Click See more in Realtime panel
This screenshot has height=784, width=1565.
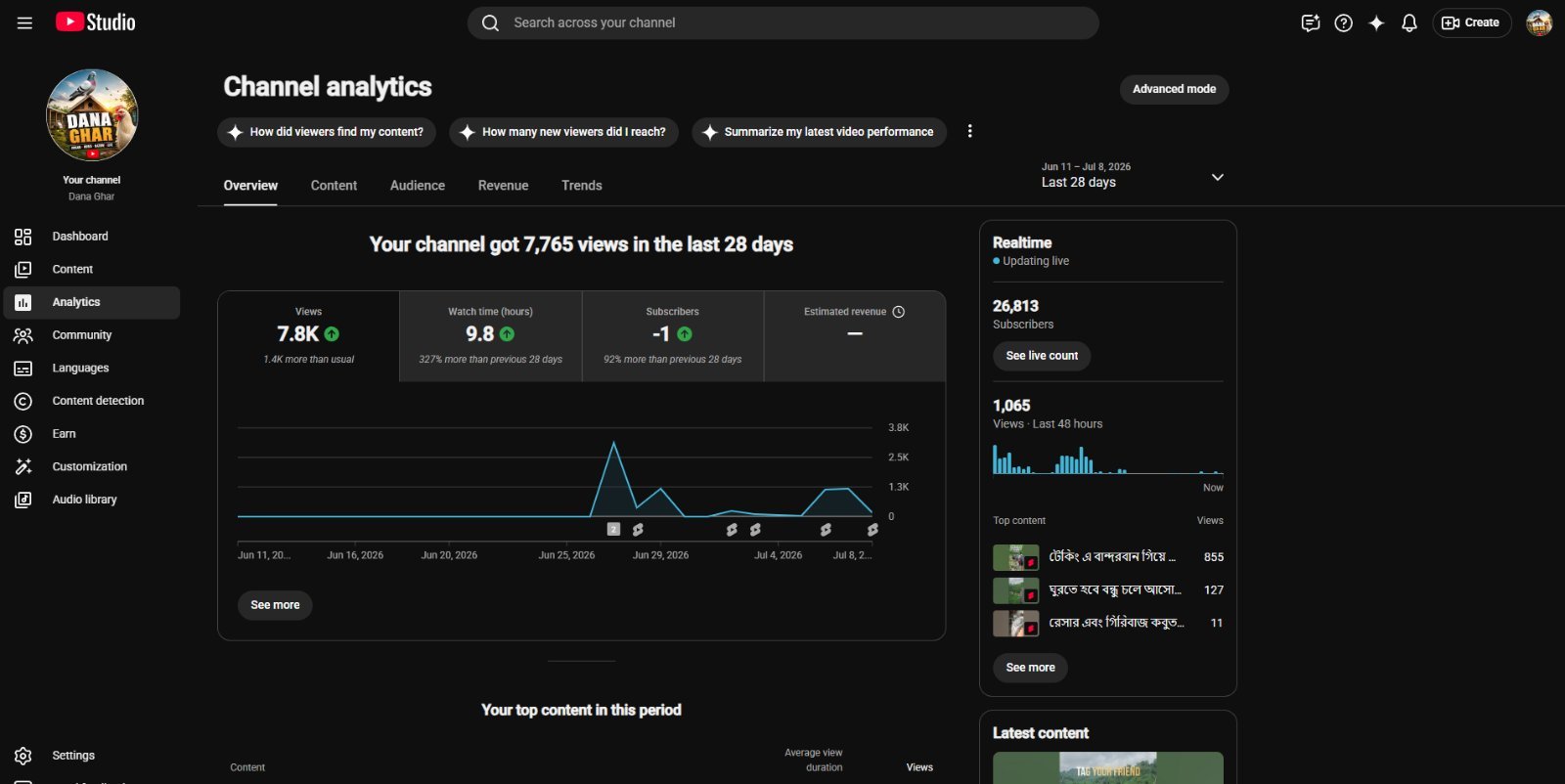[x=1030, y=668]
